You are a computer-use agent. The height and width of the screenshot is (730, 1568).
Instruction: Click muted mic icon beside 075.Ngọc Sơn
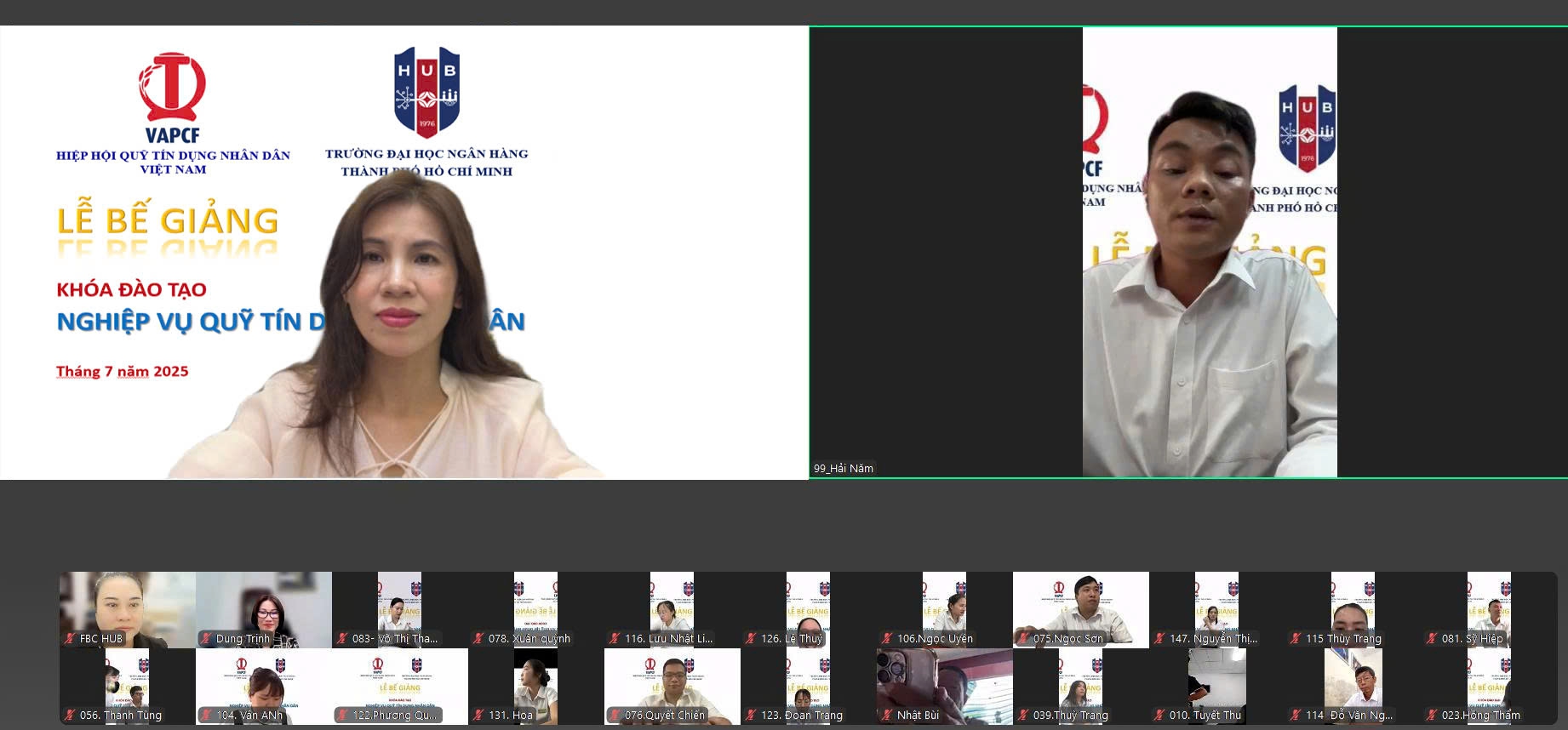[1023, 638]
